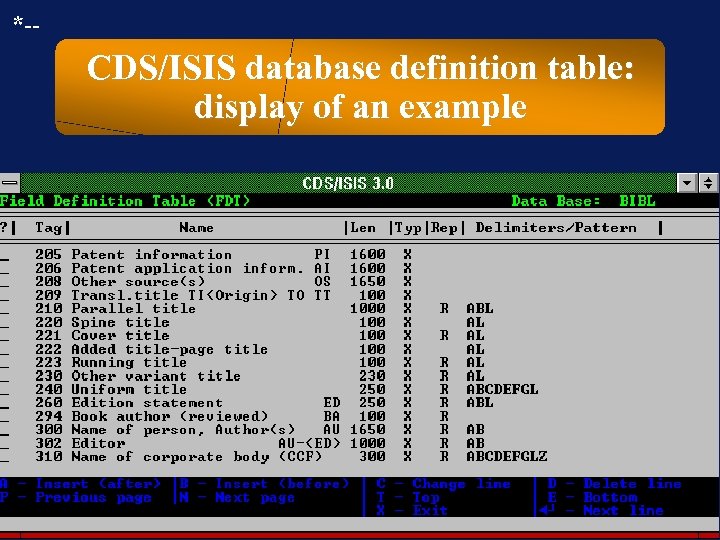Click the Tag column header
This screenshot has width=720, height=540.
[48, 227]
